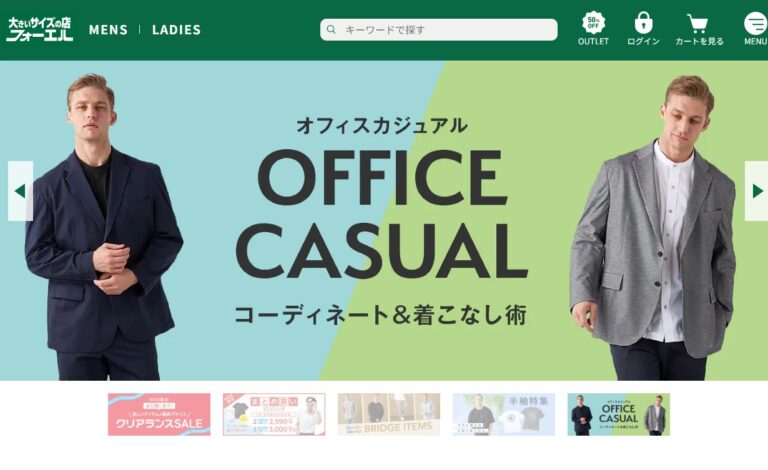View cart using the shopping cart icon
768x470 pixels.
(697, 23)
